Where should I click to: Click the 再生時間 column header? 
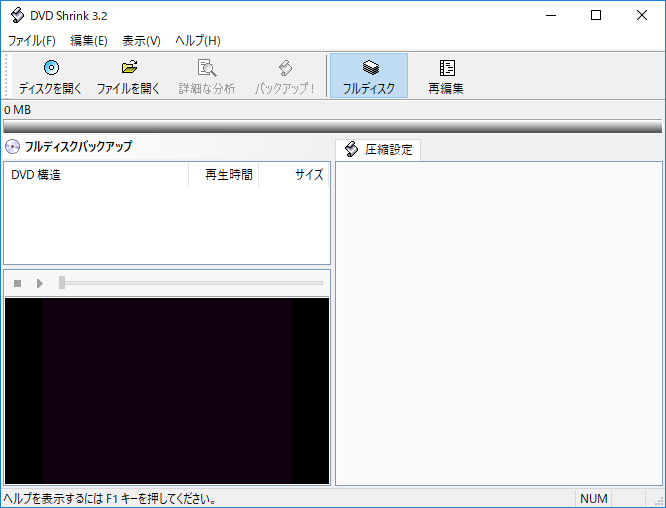(223, 175)
